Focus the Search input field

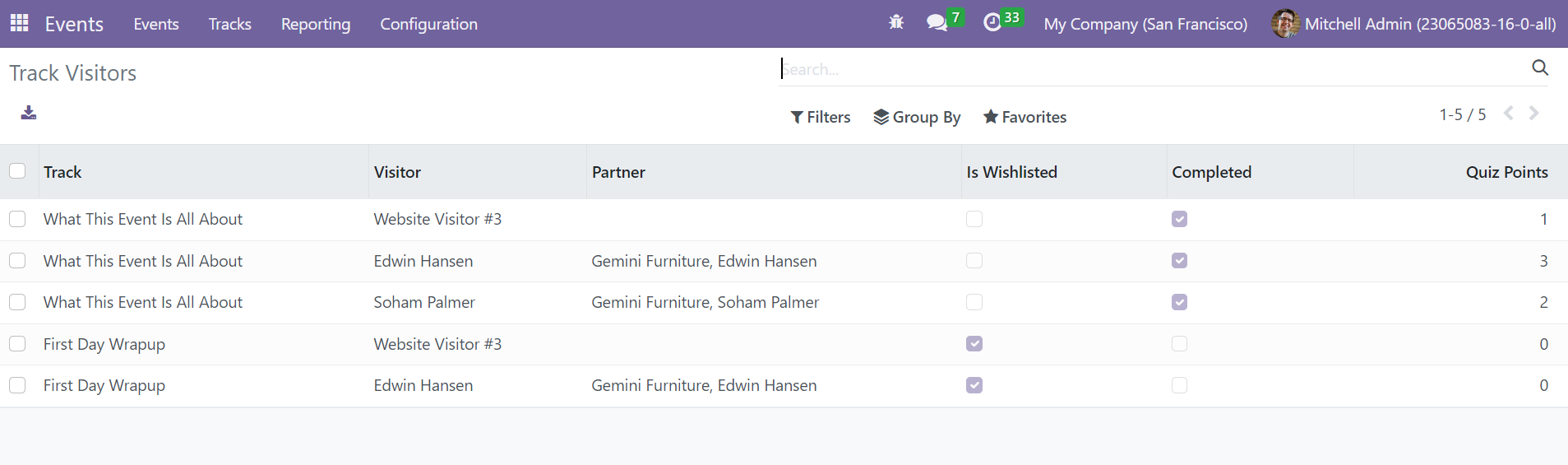pyautogui.click(x=1151, y=69)
